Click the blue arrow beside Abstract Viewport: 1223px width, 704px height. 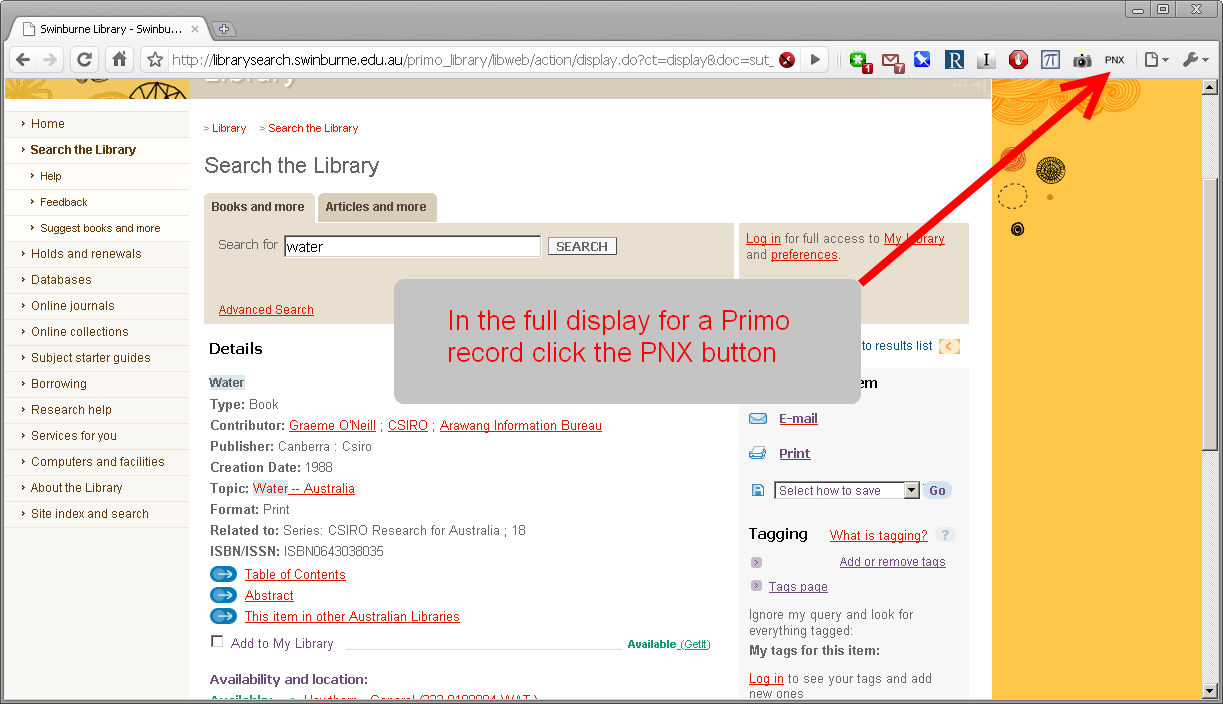tap(223, 595)
